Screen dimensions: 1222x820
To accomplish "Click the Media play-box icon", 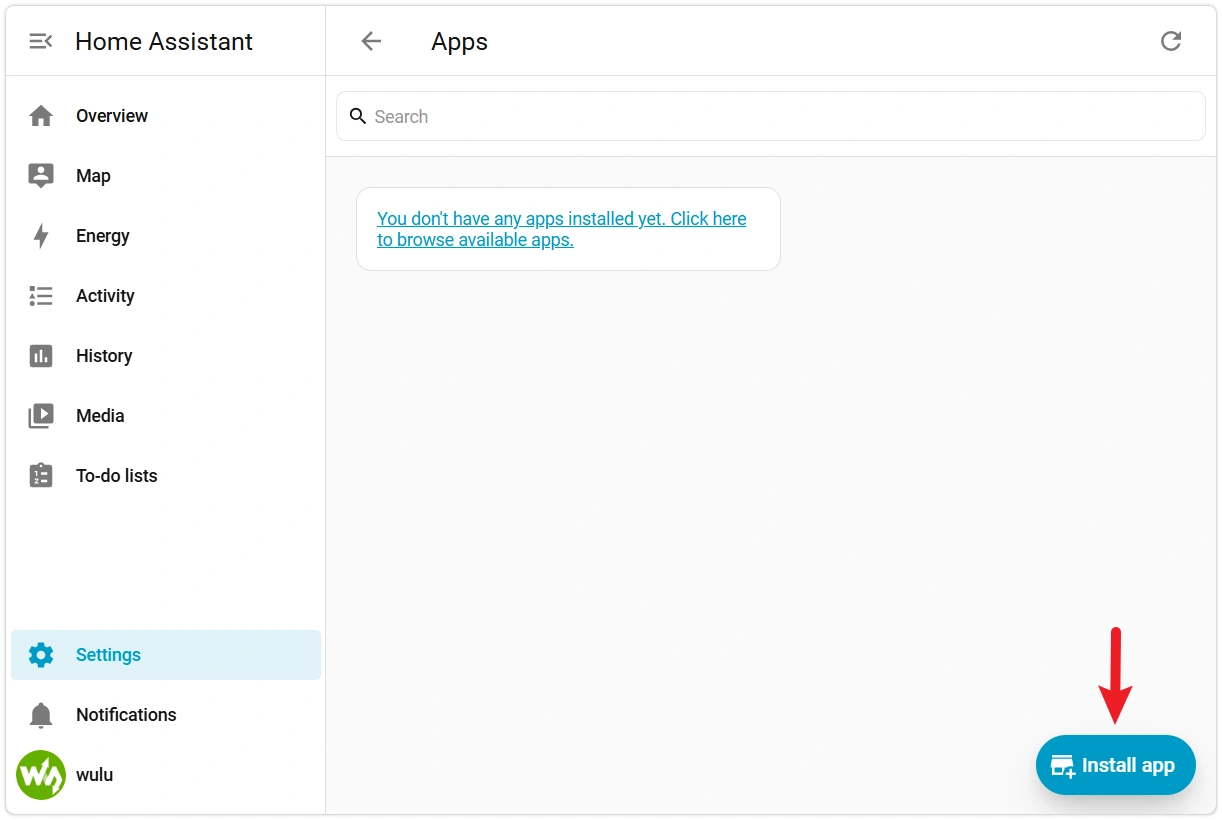I will point(41,416).
